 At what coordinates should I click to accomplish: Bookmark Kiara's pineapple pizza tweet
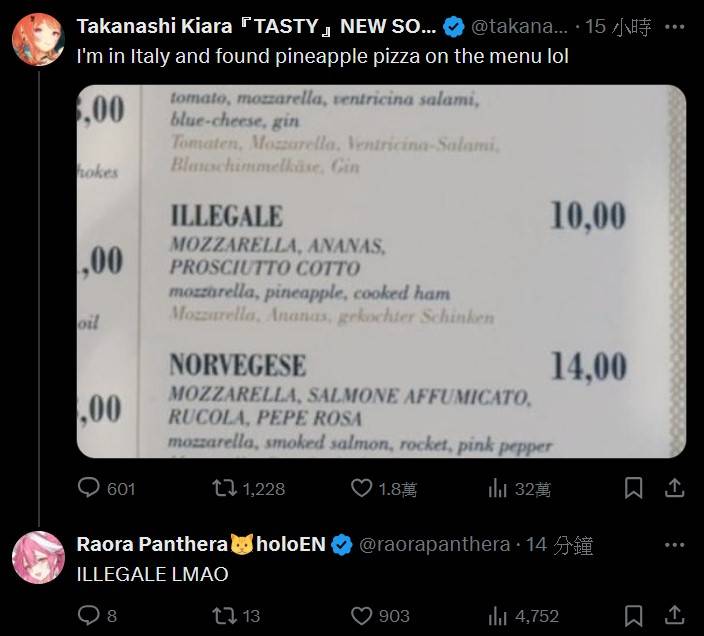[x=633, y=488]
